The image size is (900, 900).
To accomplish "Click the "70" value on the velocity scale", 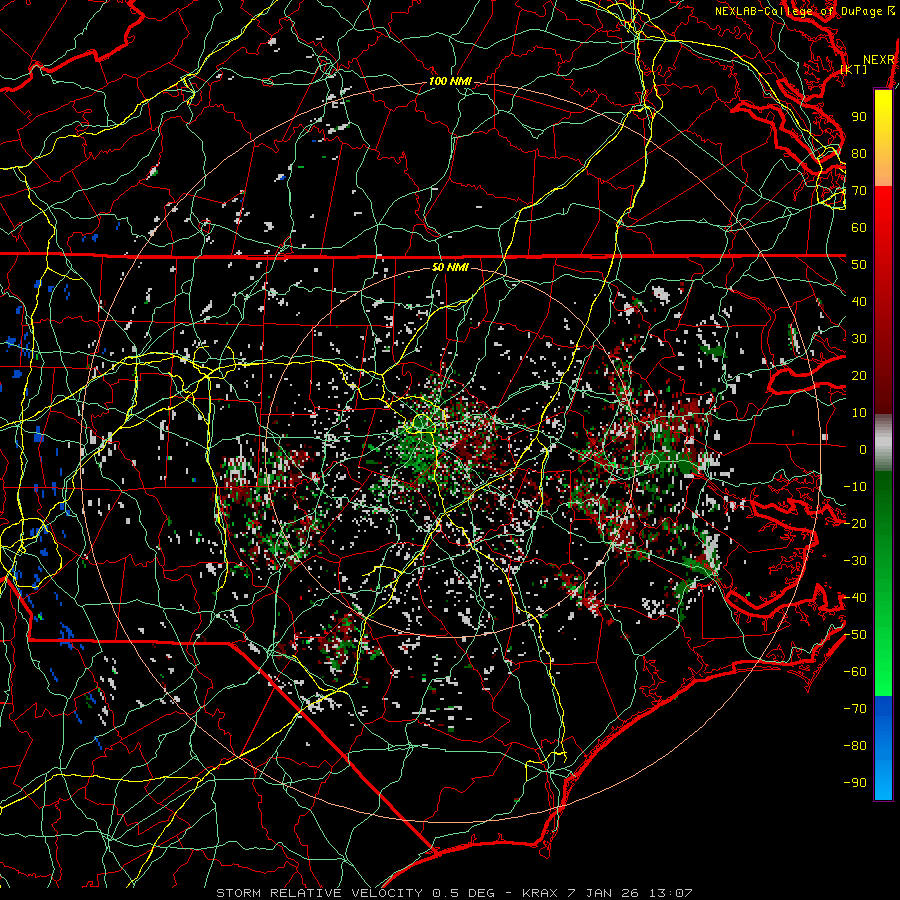I will (x=859, y=191).
